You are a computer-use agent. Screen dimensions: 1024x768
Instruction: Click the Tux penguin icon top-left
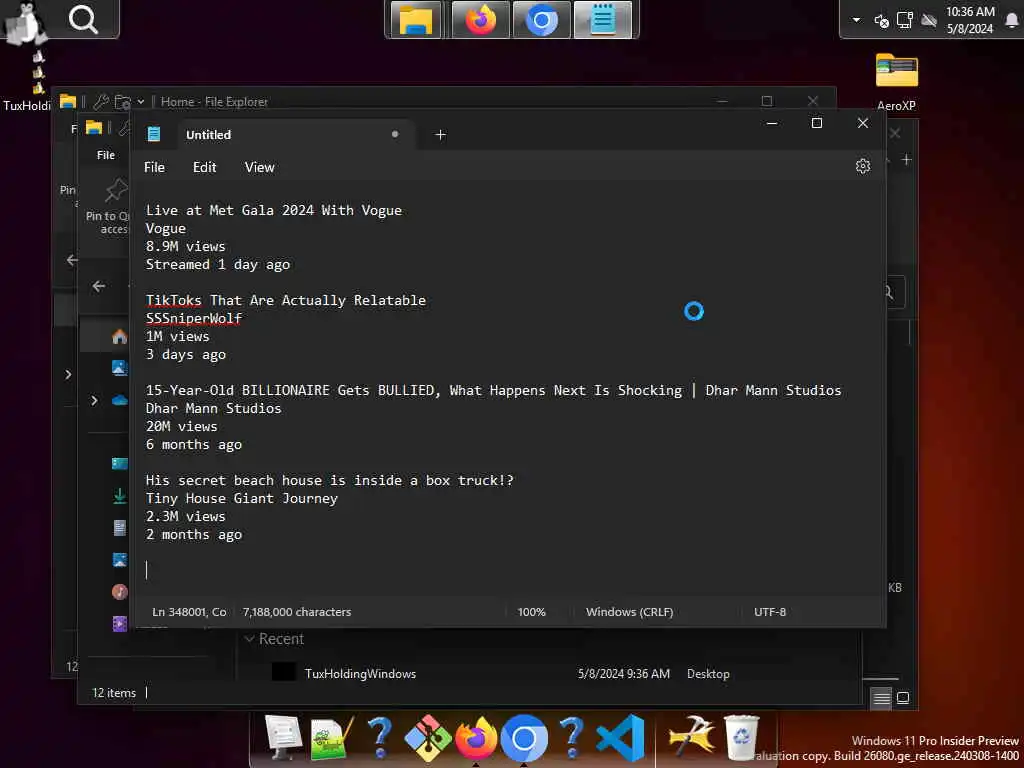coord(25,22)
